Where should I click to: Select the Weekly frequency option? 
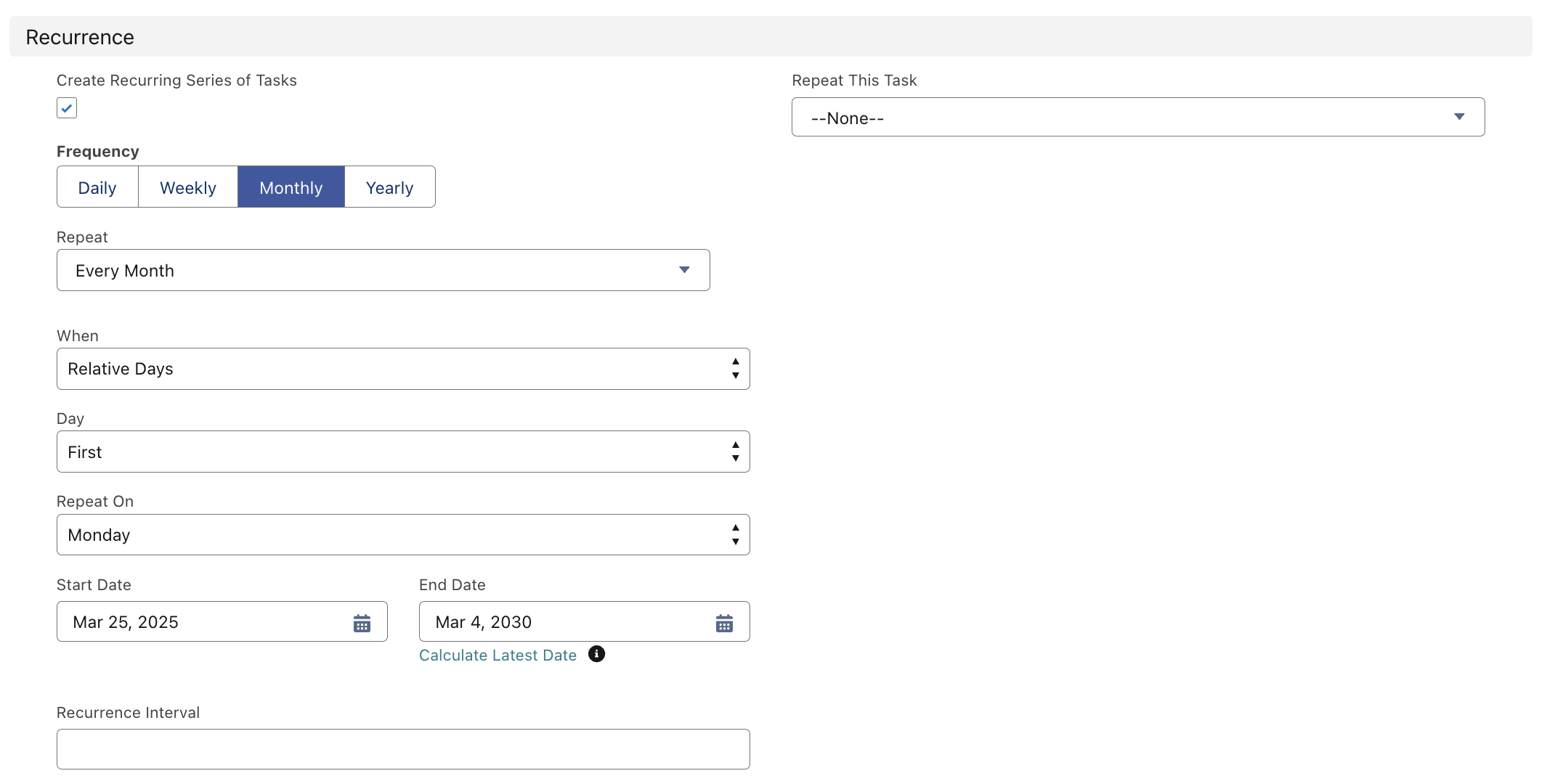coord(188,187)
